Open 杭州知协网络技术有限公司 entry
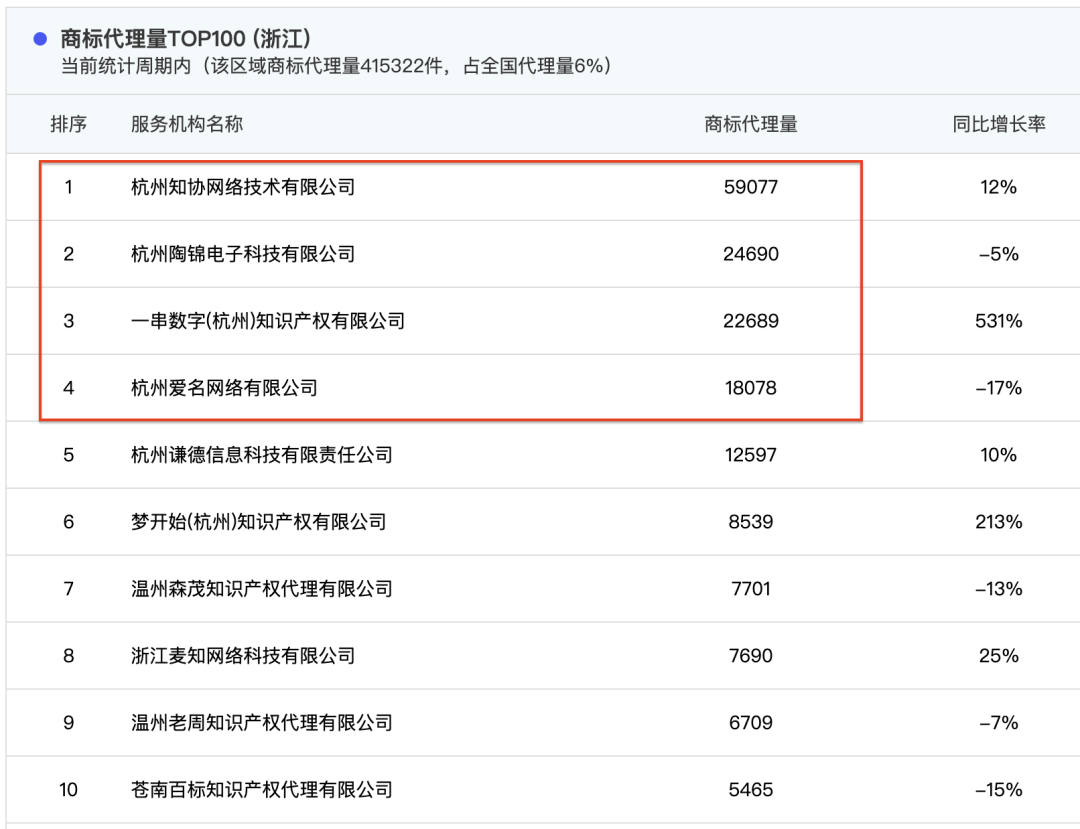Image resolution: width=1080 pixels, height=829 pixels. tap(243, 187)
